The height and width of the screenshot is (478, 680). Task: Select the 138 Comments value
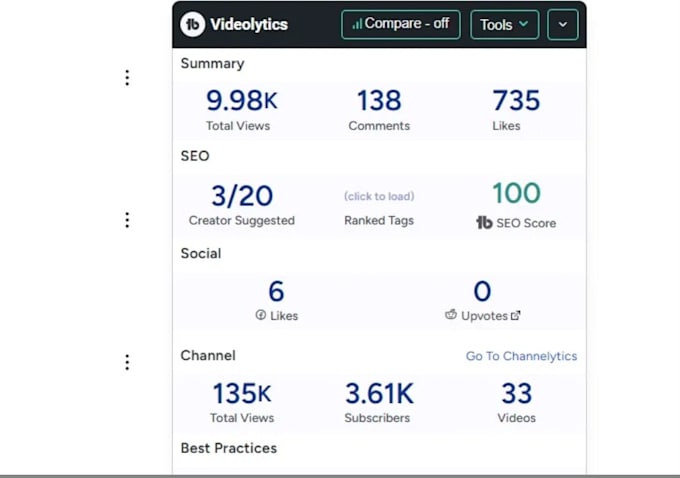pyautogui.click(x=379, y=100)
